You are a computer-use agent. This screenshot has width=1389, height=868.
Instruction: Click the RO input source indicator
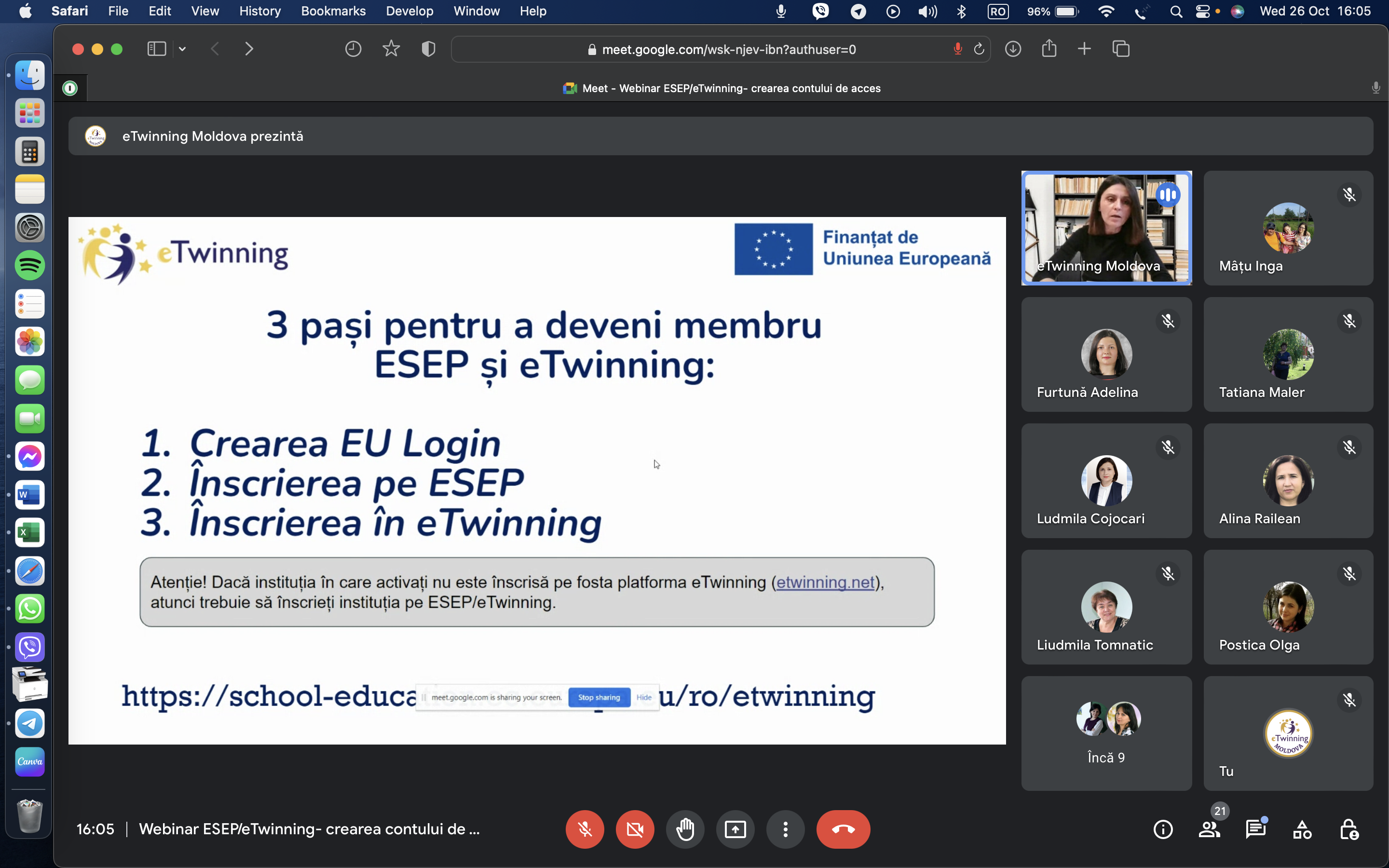998,12
